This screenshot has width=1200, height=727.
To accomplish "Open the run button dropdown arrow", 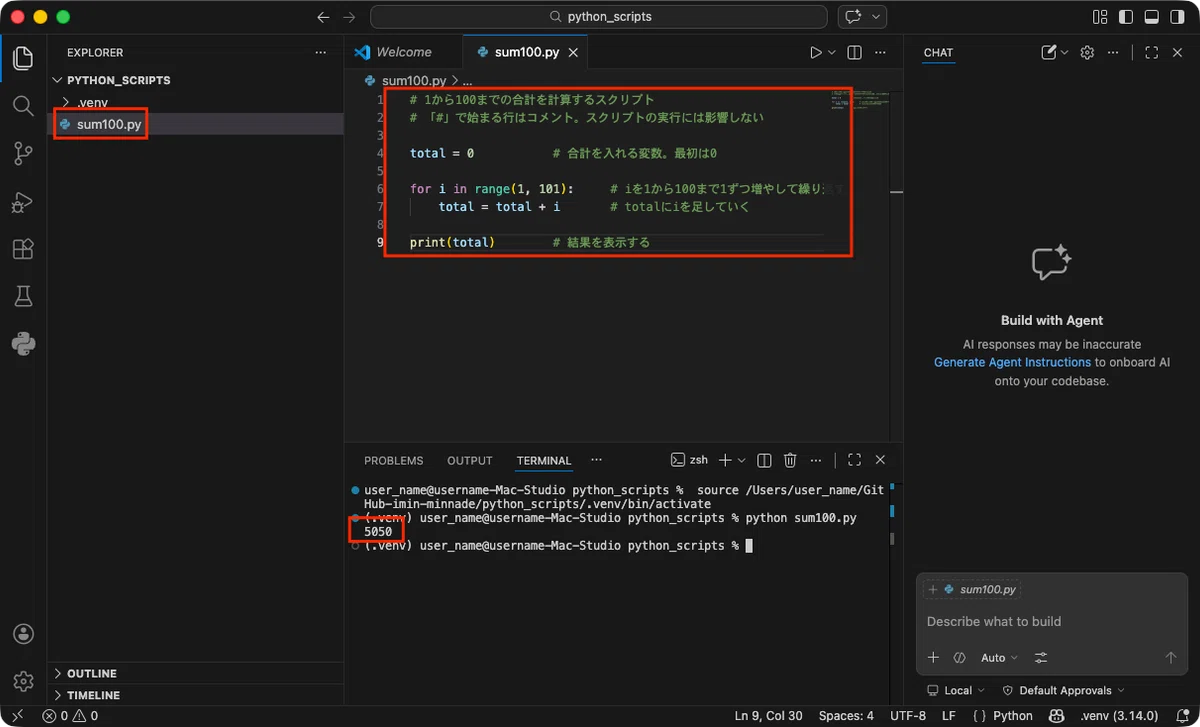I will click(x=832, y=52).
